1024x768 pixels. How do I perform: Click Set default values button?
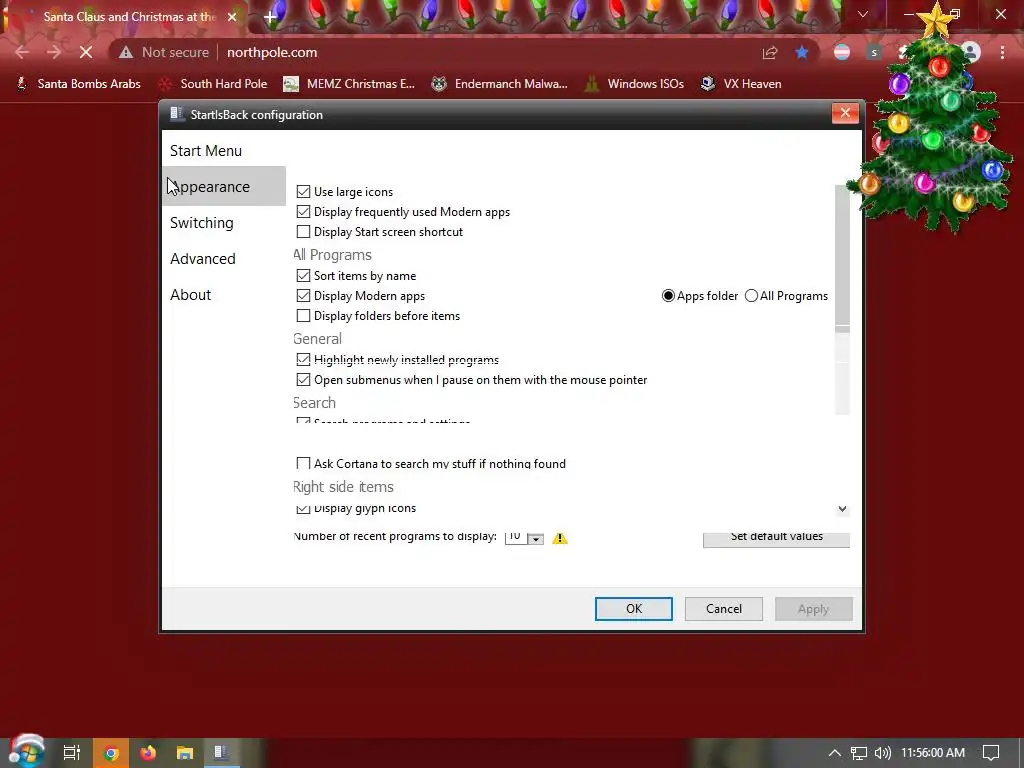coord(776,538)
